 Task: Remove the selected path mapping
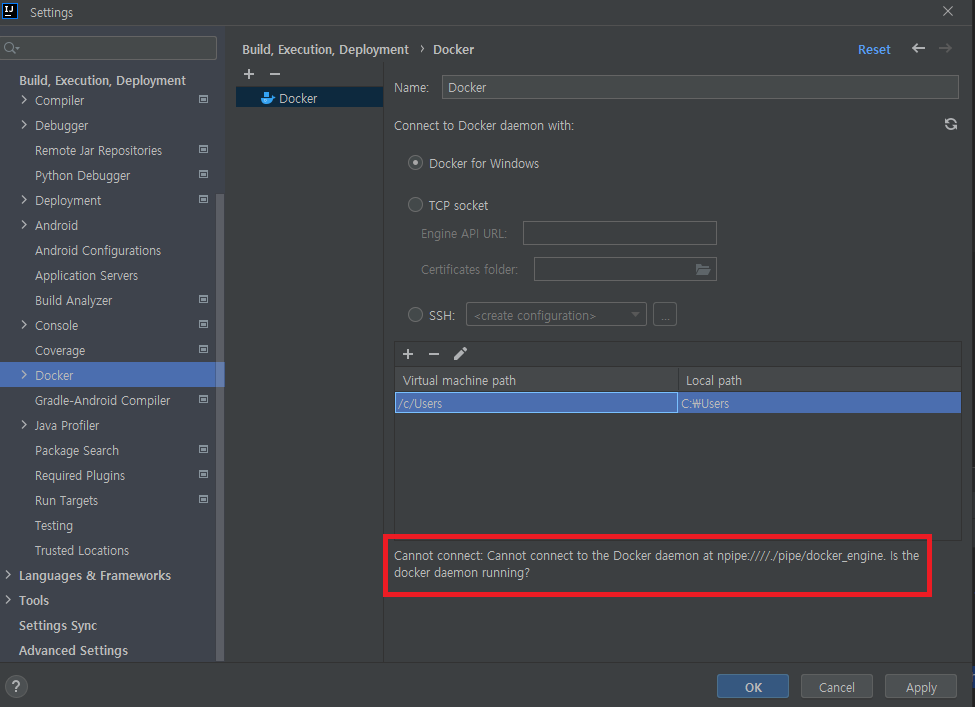pyautogui.click(x=434, y=354)
